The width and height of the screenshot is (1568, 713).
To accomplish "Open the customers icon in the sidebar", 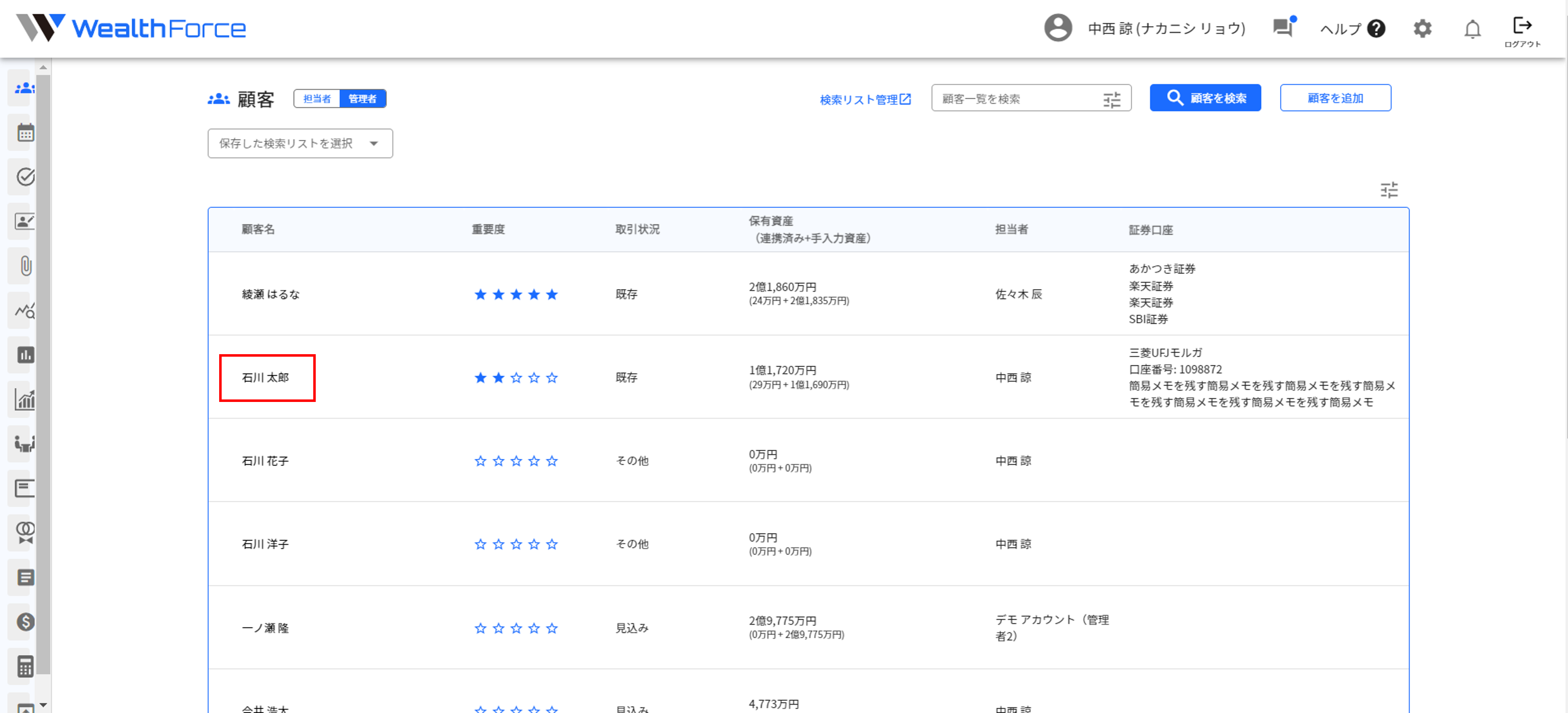I will [24, 88].
